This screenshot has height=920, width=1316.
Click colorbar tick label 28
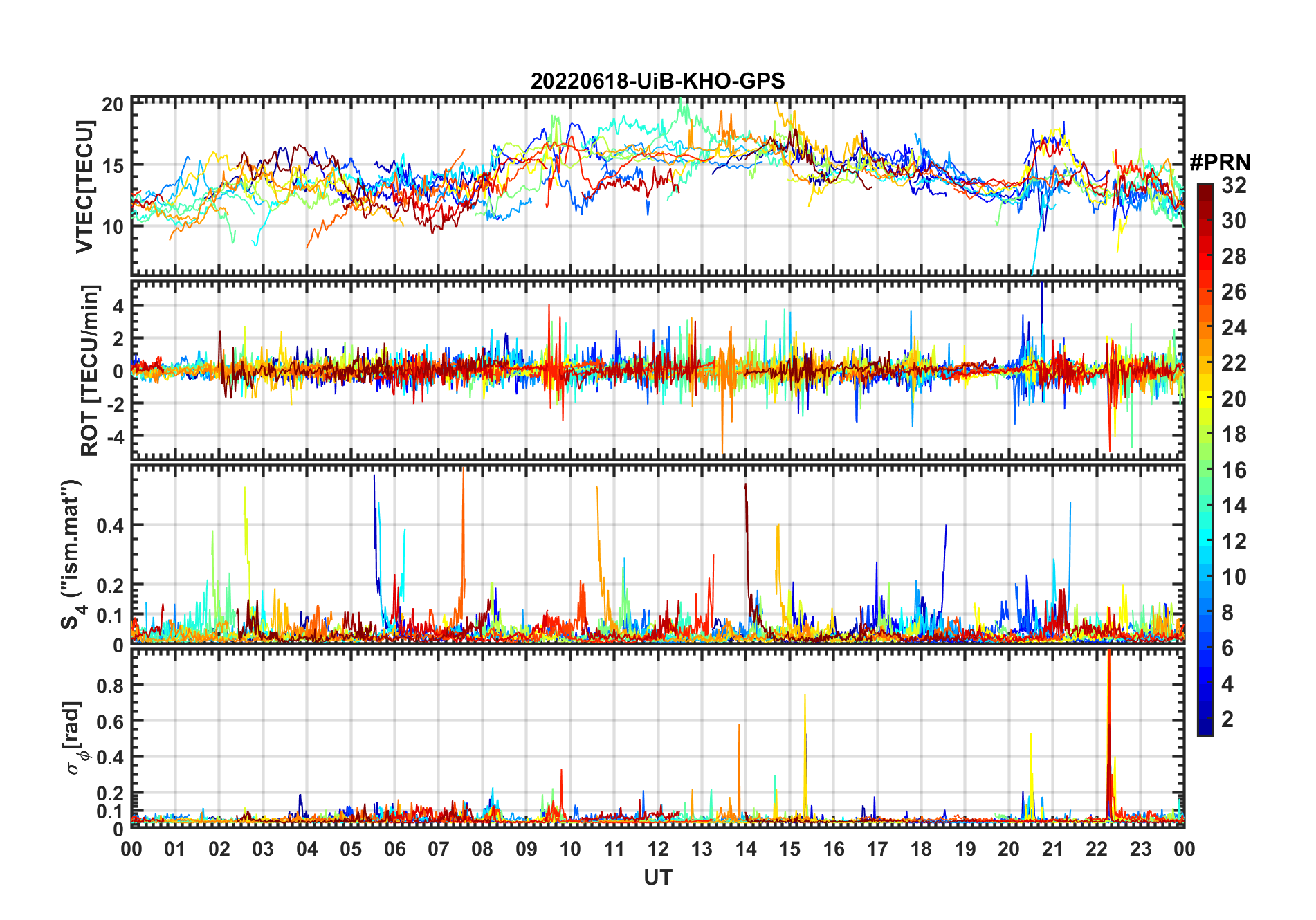1234,256
